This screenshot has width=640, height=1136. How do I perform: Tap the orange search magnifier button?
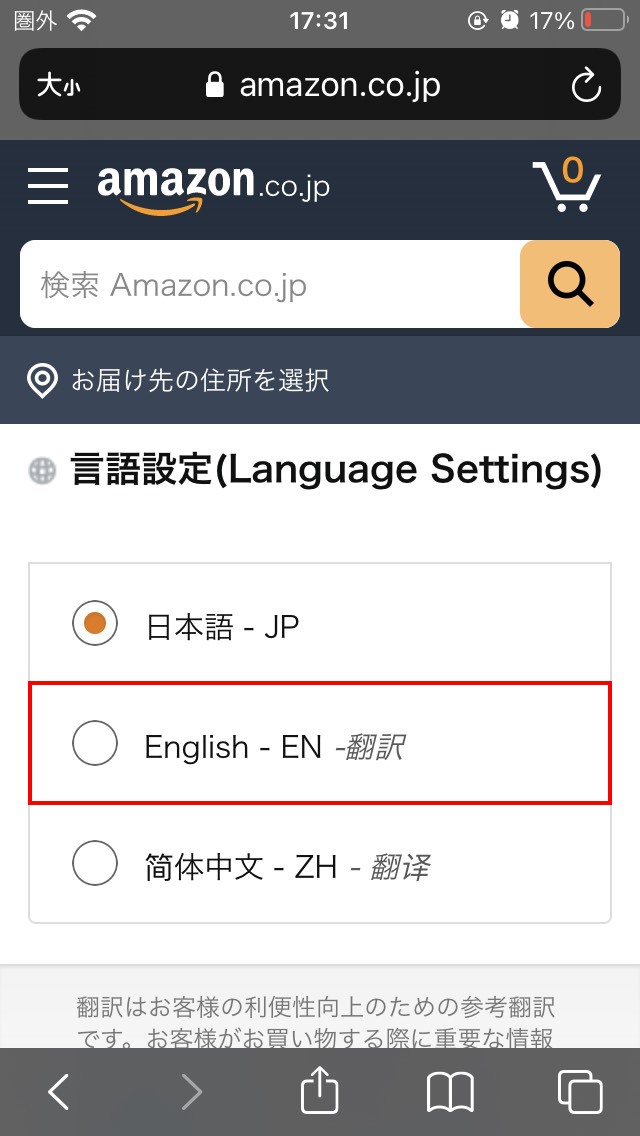coord(569,285)
